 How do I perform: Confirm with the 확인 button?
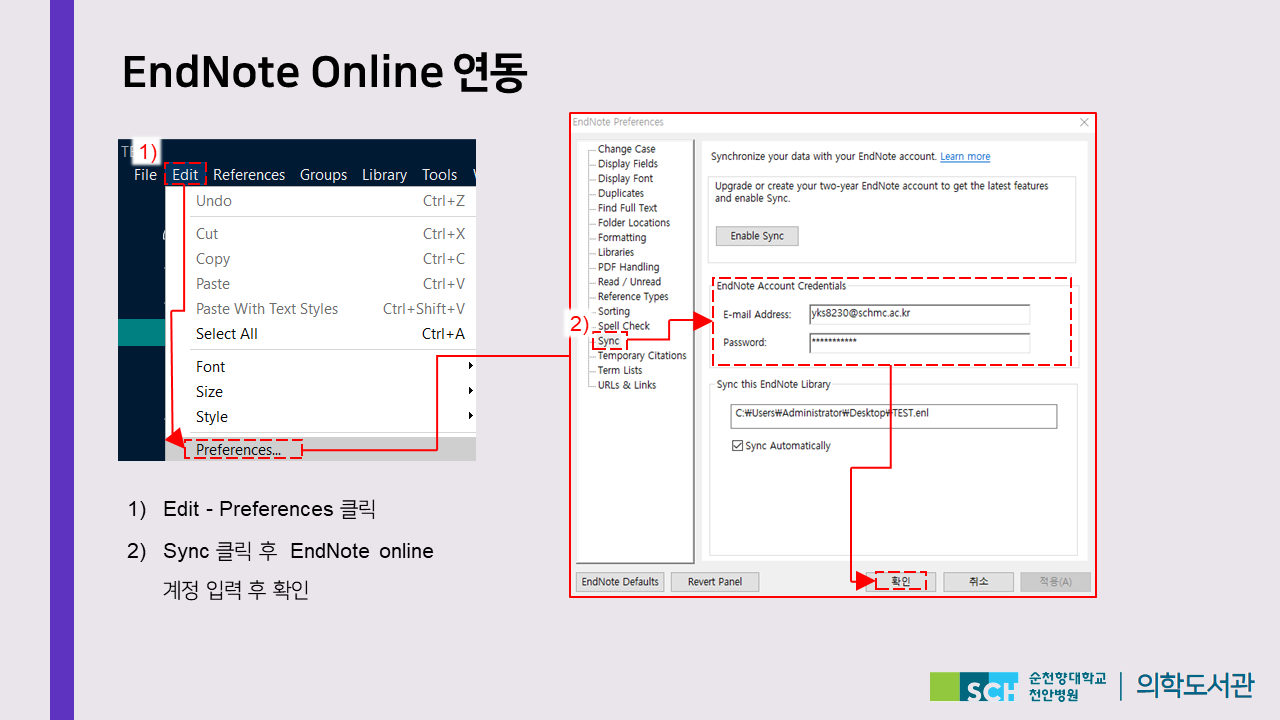pyautogui.click(x=900, y=582)
